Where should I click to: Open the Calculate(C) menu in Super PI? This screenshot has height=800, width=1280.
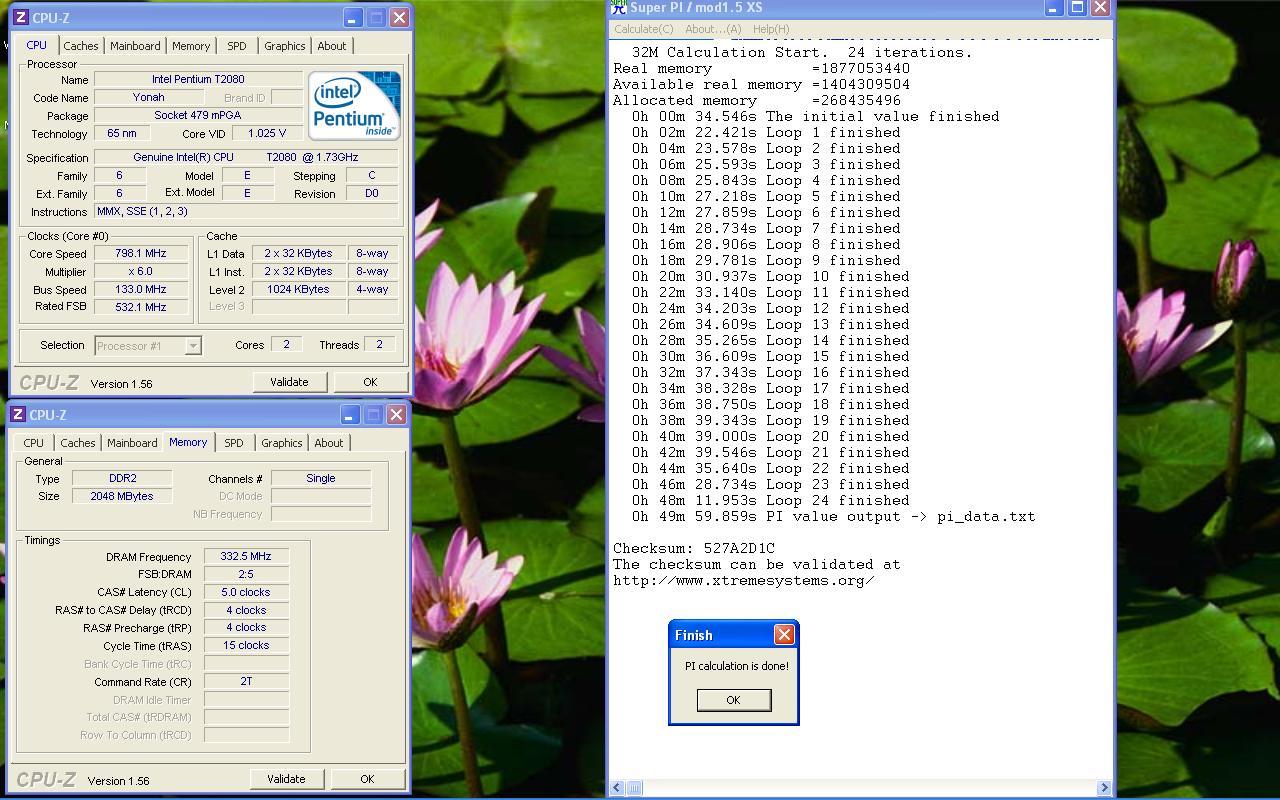643,29
